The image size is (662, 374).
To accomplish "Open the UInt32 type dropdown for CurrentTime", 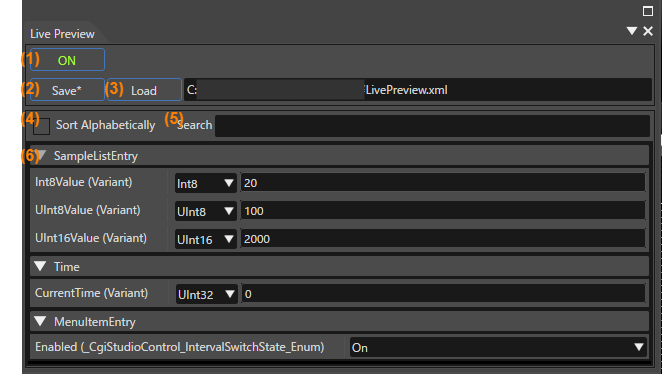I will pyautogui.click(x=206, y=294).
